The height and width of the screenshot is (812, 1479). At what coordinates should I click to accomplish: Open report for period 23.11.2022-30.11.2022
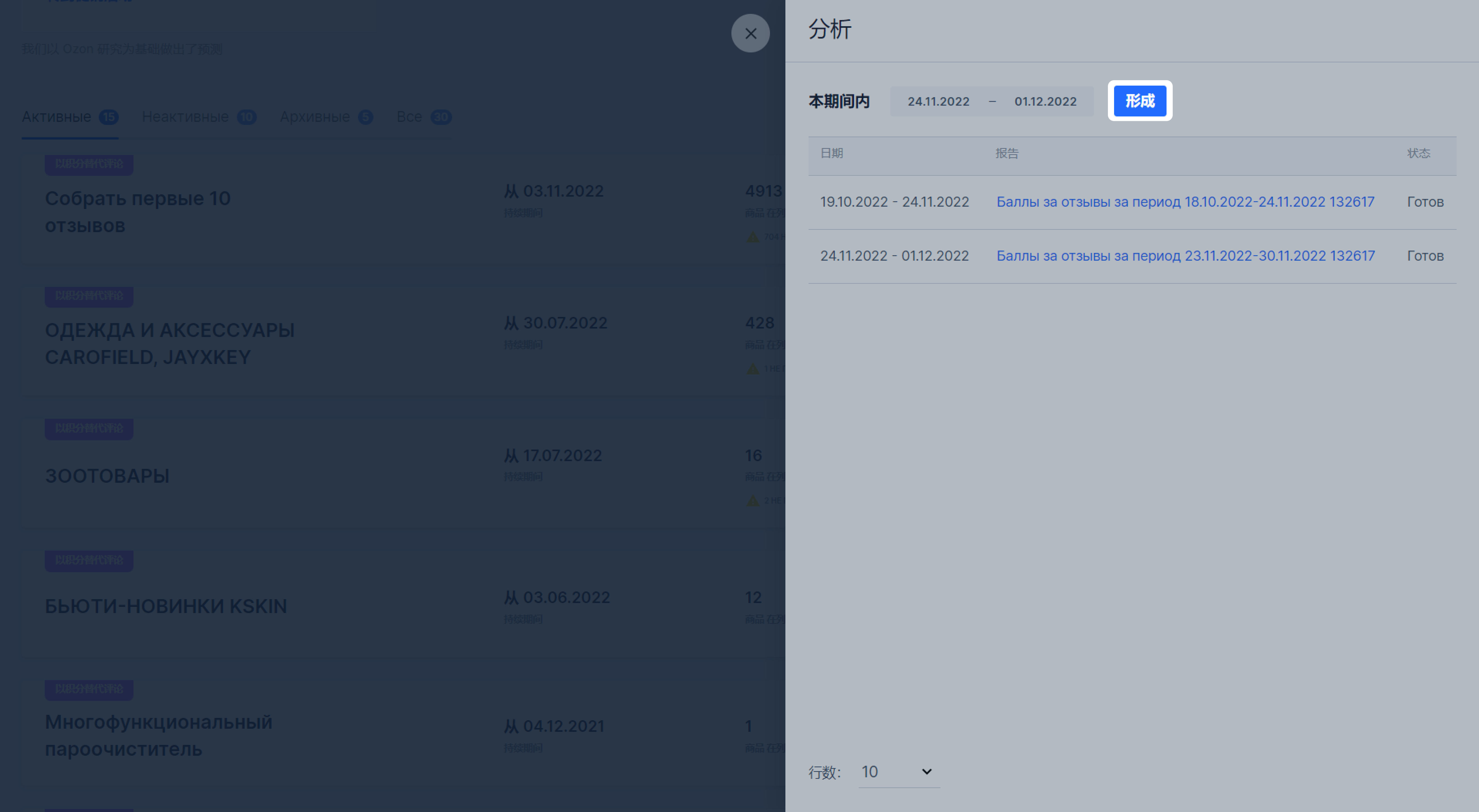coord(1185,256)
